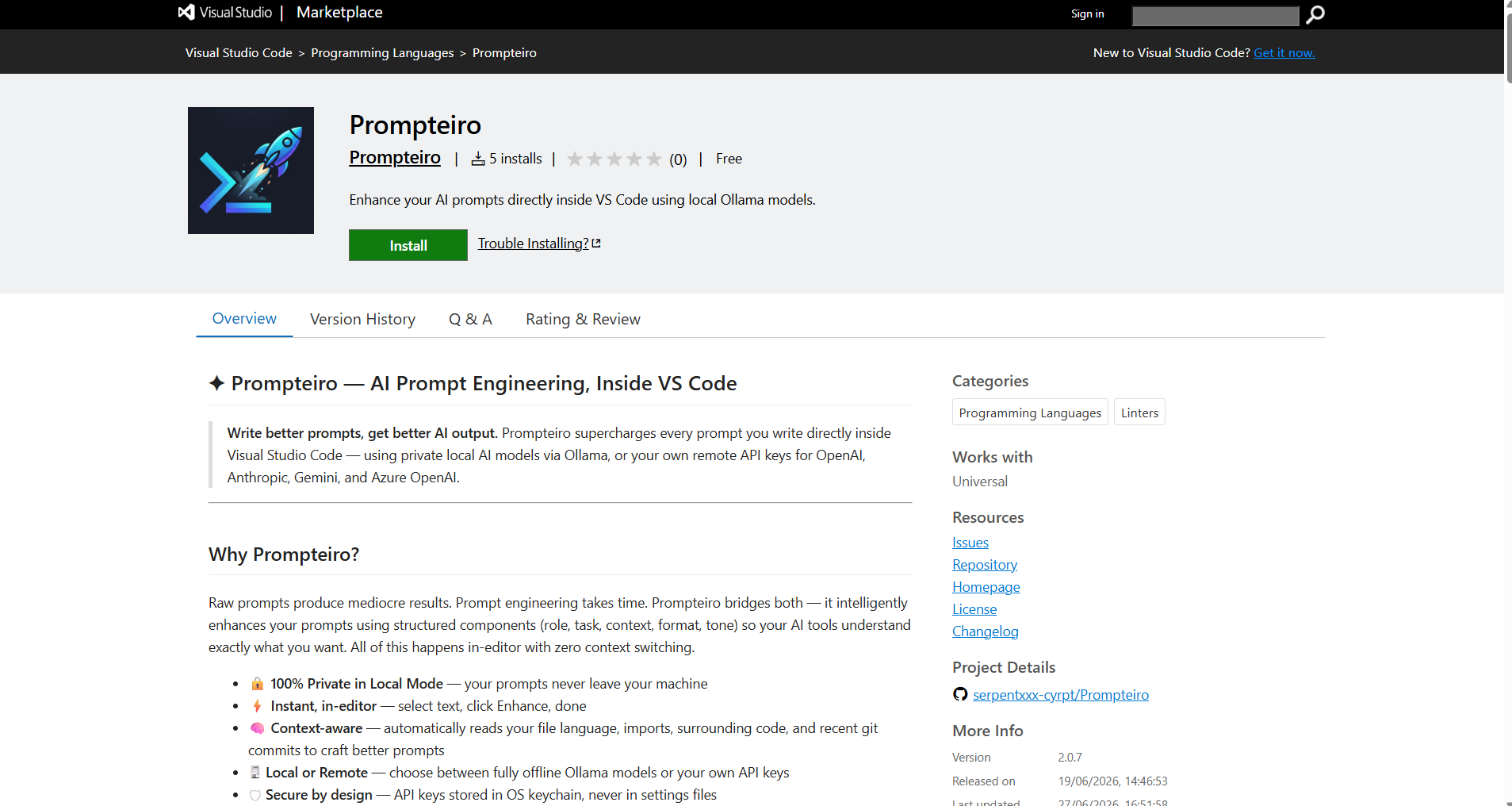Open the Homepage resource link

point(986,587)
